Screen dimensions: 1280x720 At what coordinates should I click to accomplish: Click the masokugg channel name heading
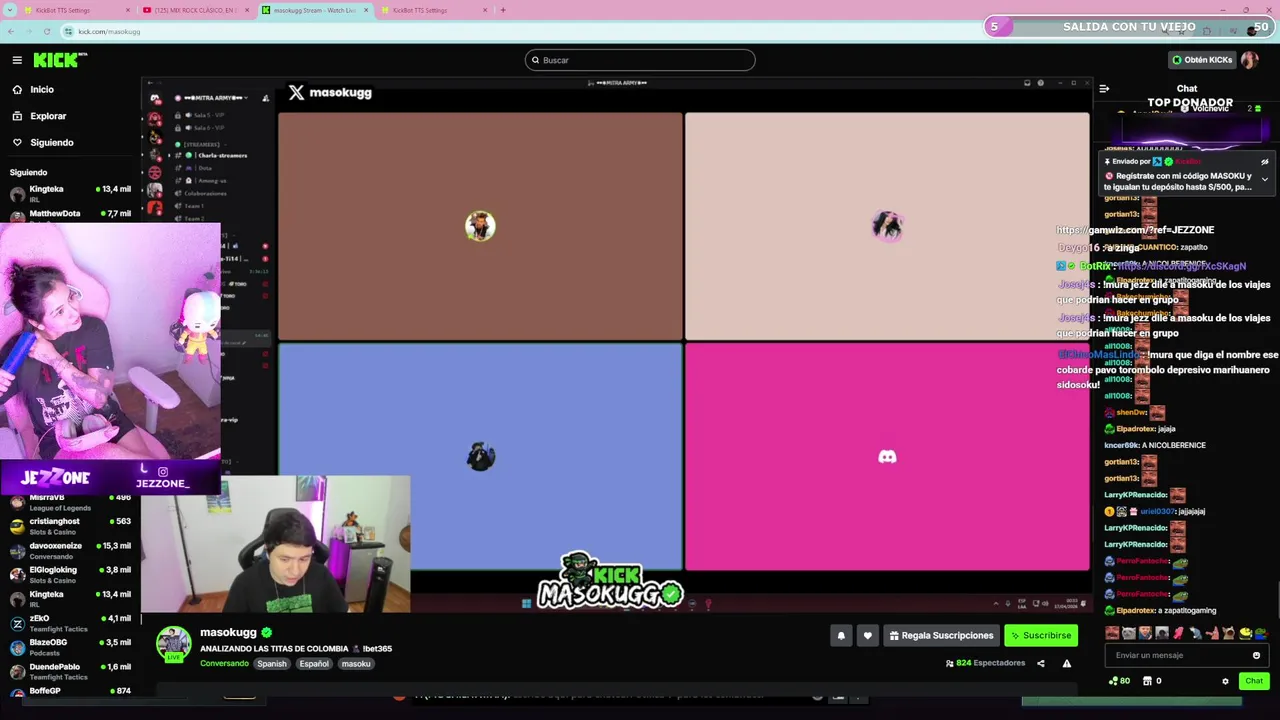pyautogui.click(x=228, y=633)
